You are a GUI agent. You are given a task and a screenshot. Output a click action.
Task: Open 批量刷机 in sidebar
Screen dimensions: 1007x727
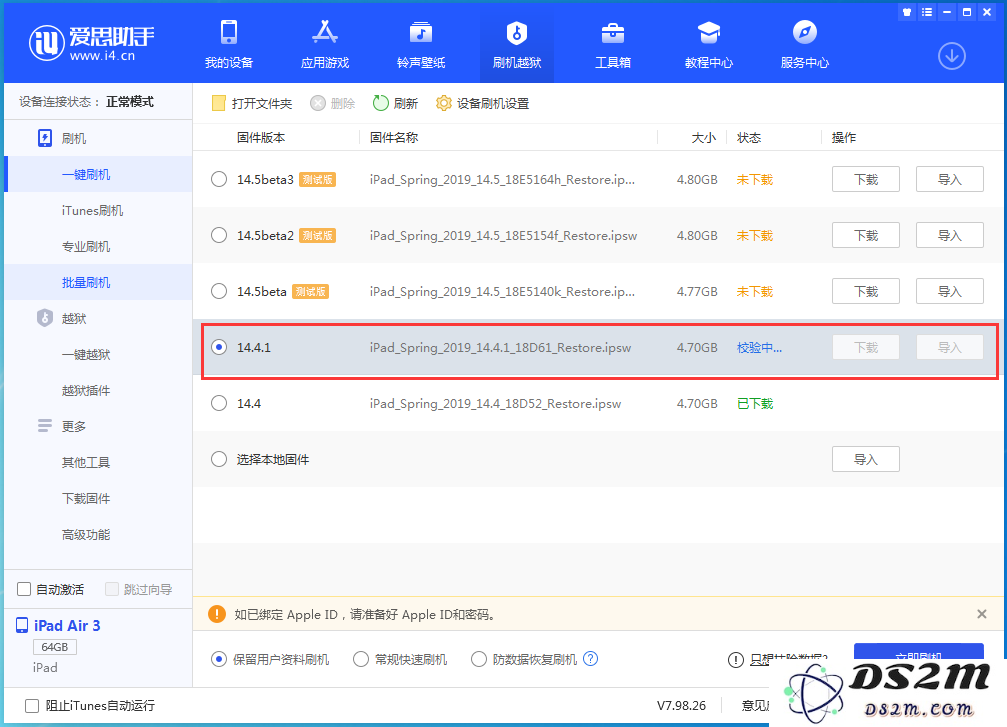86,283
